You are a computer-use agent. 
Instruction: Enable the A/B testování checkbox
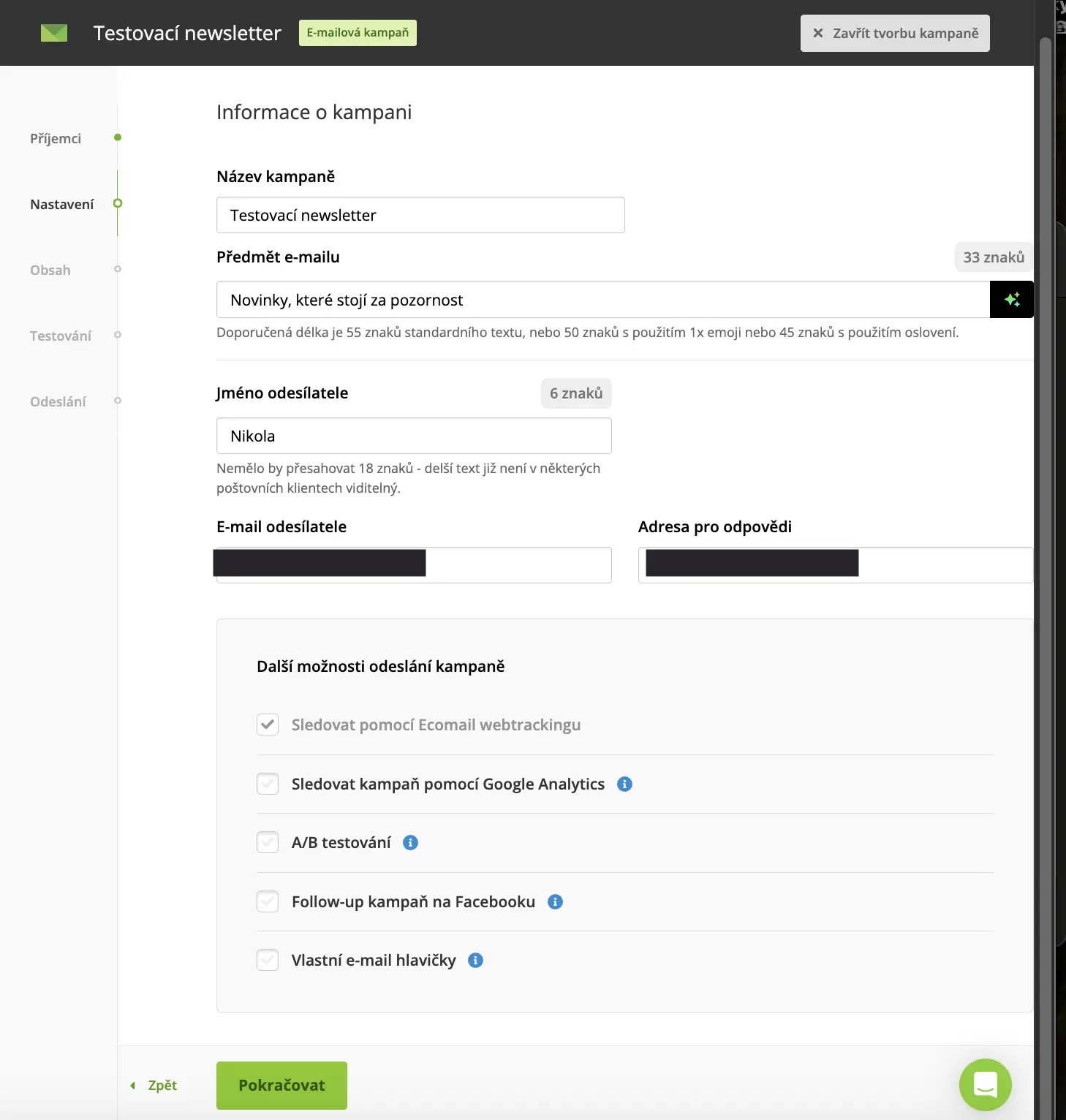tap(268, 842)
